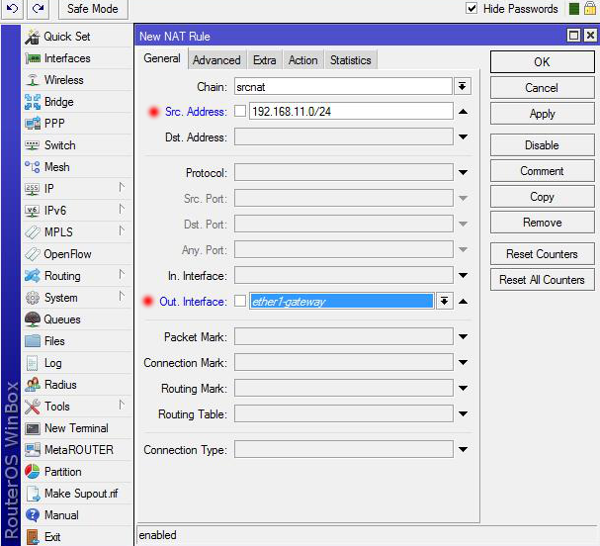Expand the Dst. Address field
Screen dimensions: 600x546
click(x=463, y=137)
